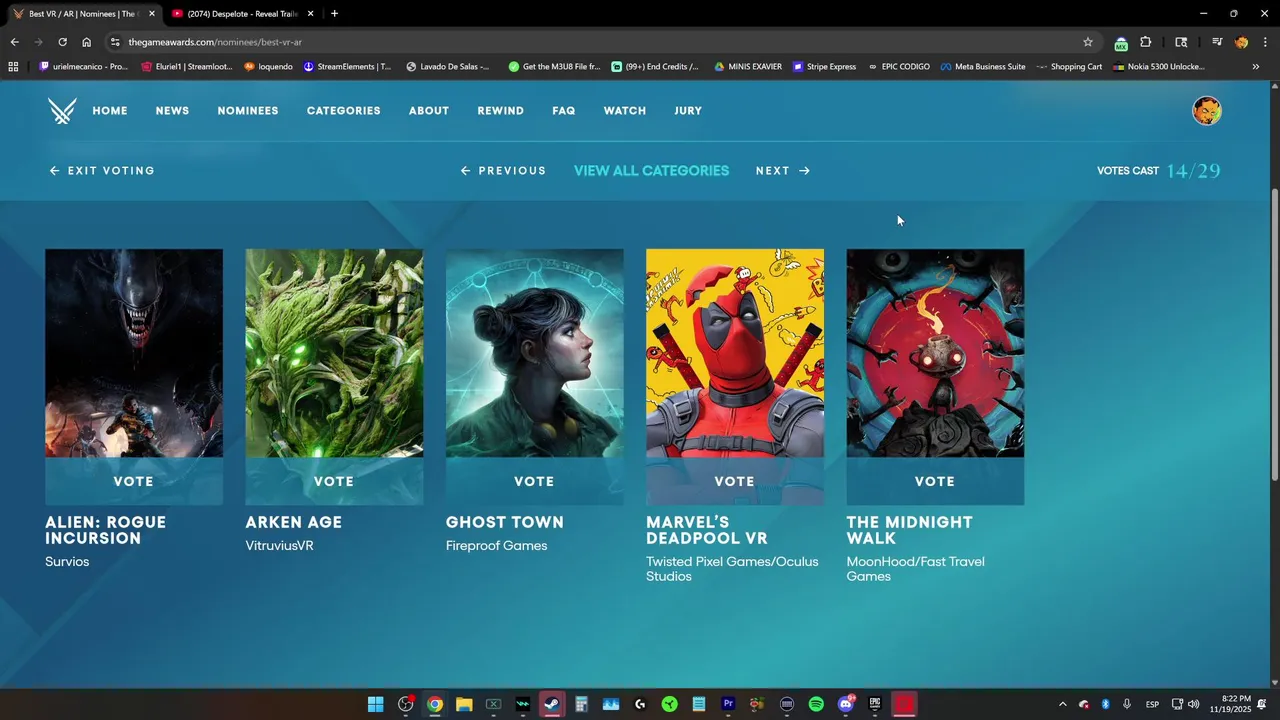The height and width of the screenshot is (720, 1280).
Task: Expand the bookmarks overflow chevron
Action: click(1256, 67)
